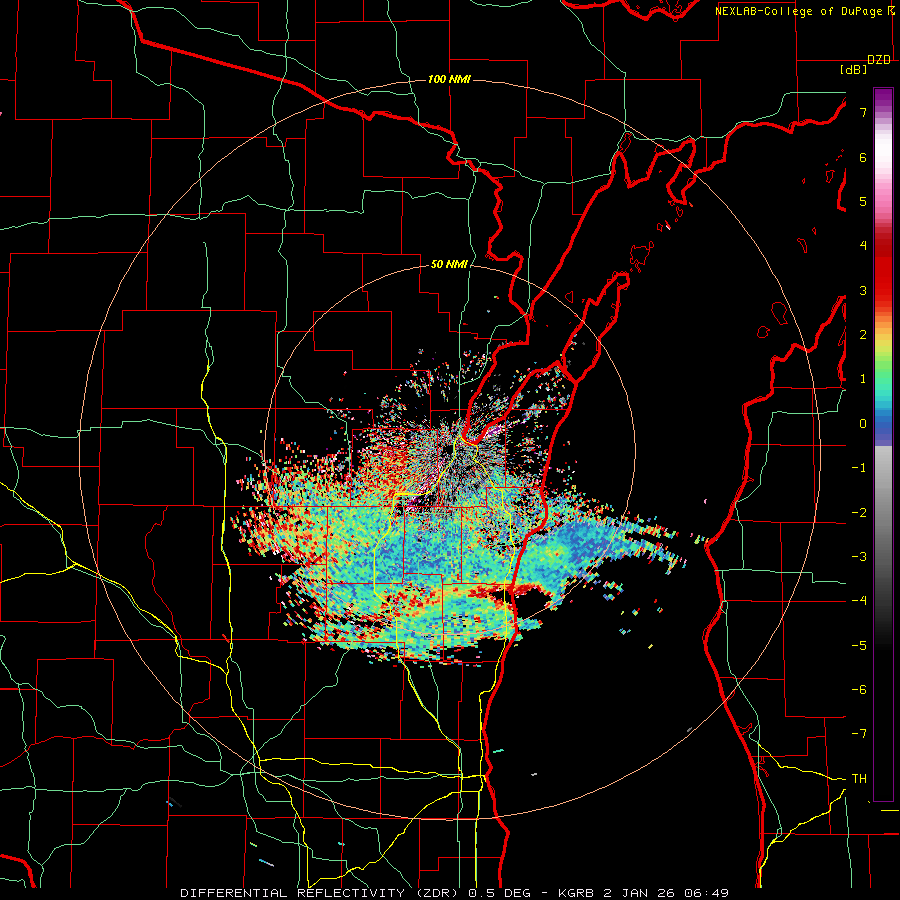Click the NEXLAB-College of DuPage watermark text
The image size is (900, 900).
(800, 11)
